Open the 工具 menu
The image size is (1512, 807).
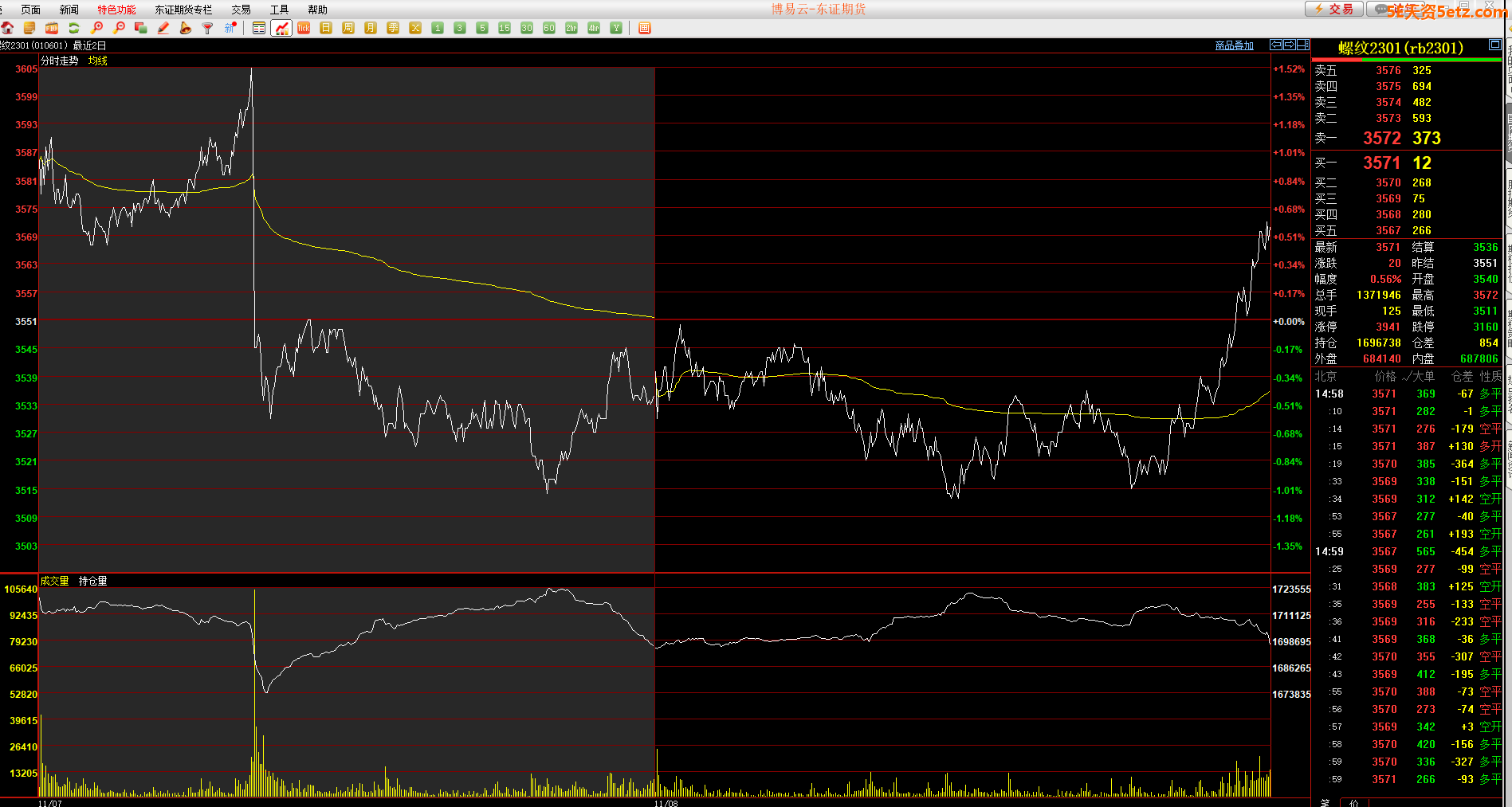280,10
